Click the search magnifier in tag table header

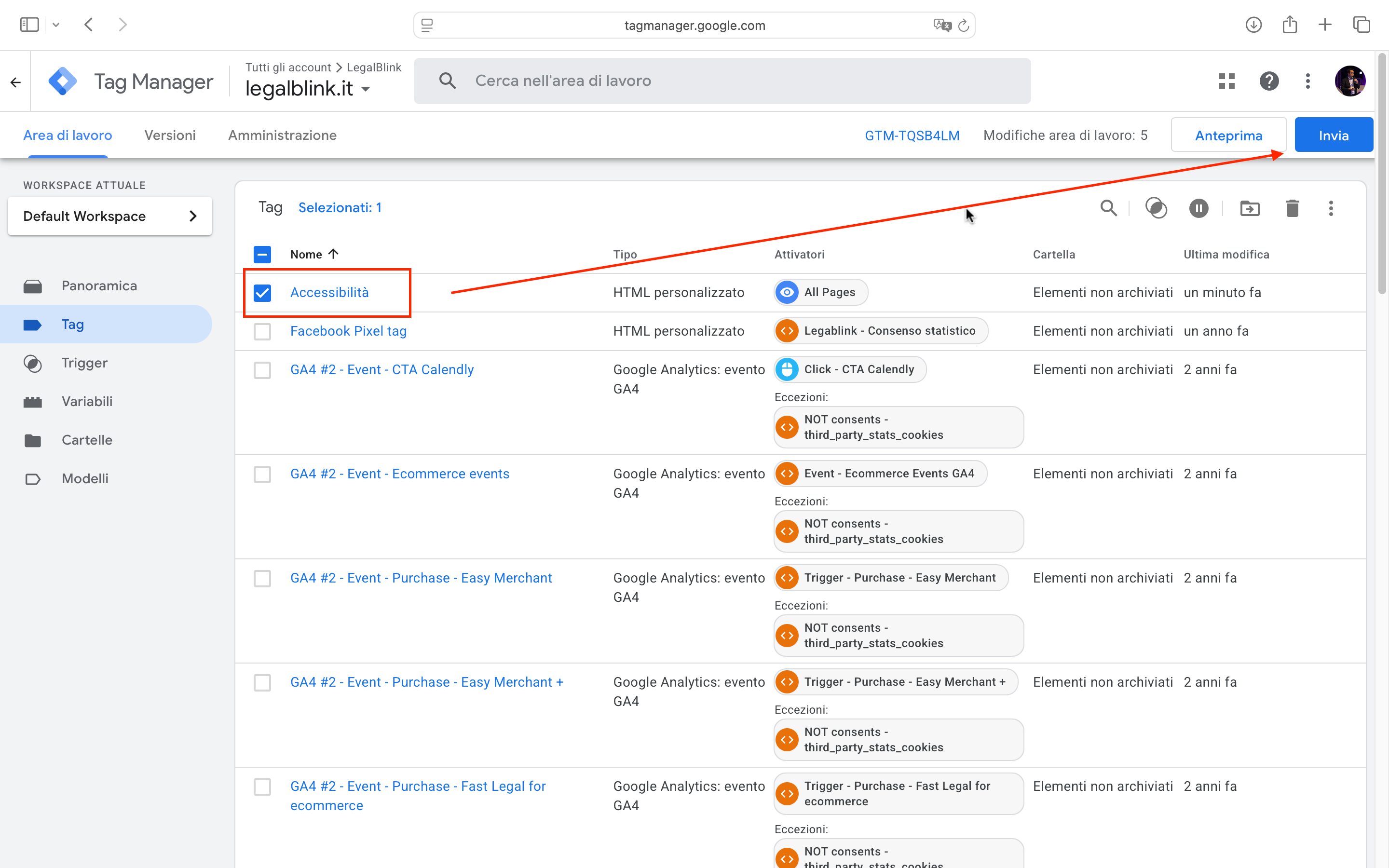pos(1108,208)
